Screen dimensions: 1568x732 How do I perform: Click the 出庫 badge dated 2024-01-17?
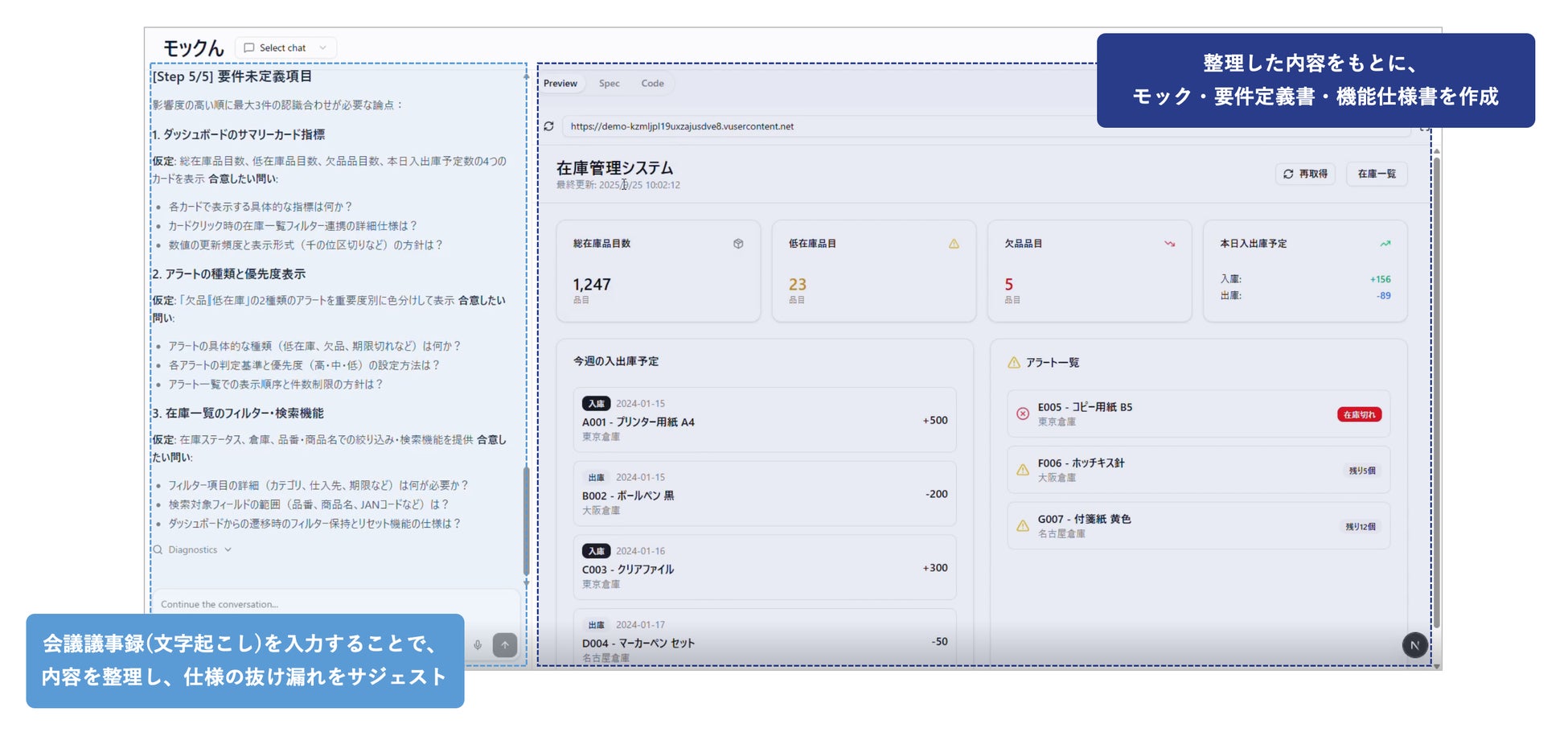(596, 625)
